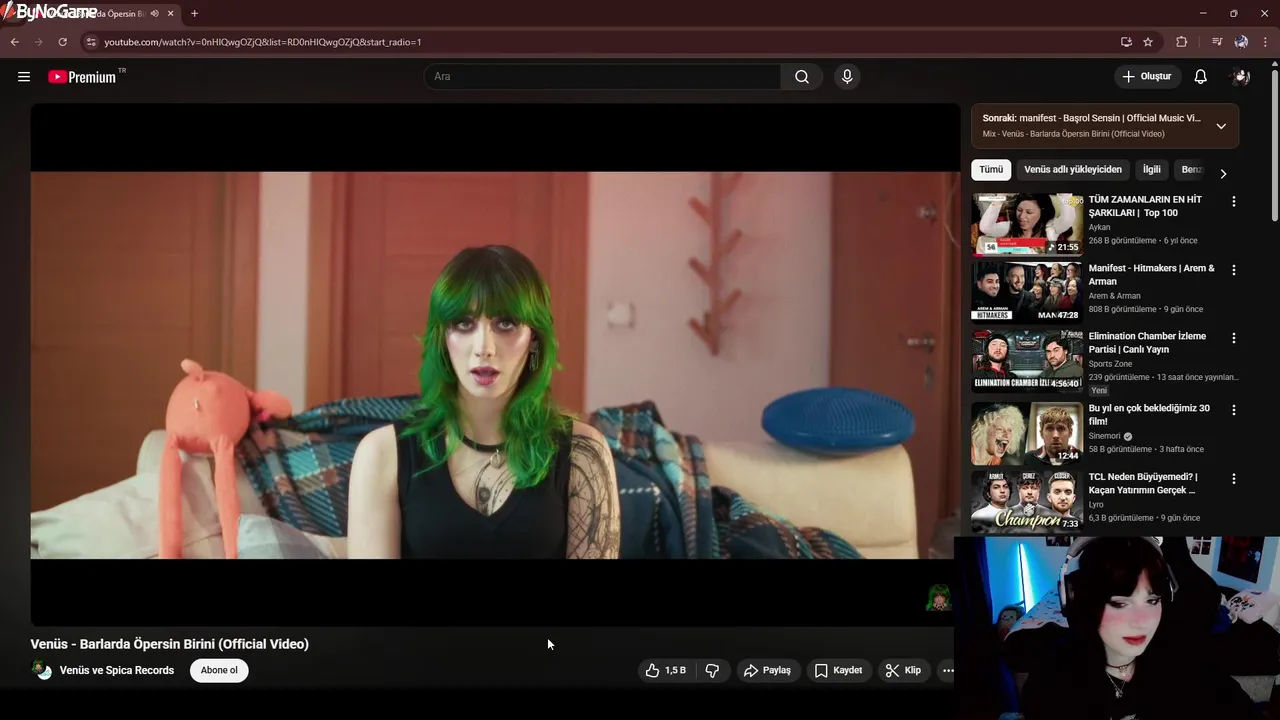This screenshot has height=720, width=1280.
Task: Open browser three-dot menu
Action: click(x=1266, y=42)
